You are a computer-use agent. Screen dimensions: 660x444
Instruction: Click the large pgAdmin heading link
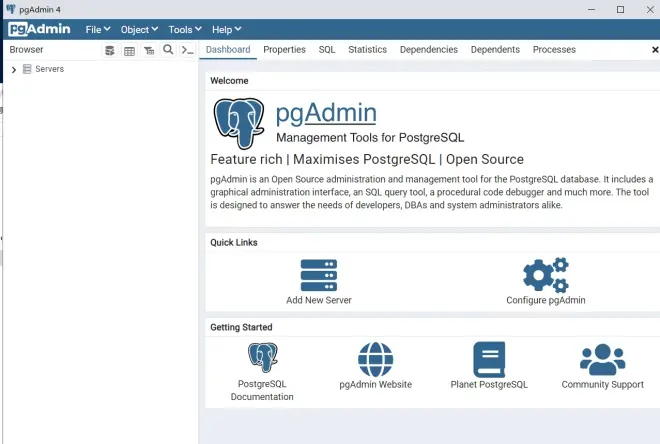point(326,113)
